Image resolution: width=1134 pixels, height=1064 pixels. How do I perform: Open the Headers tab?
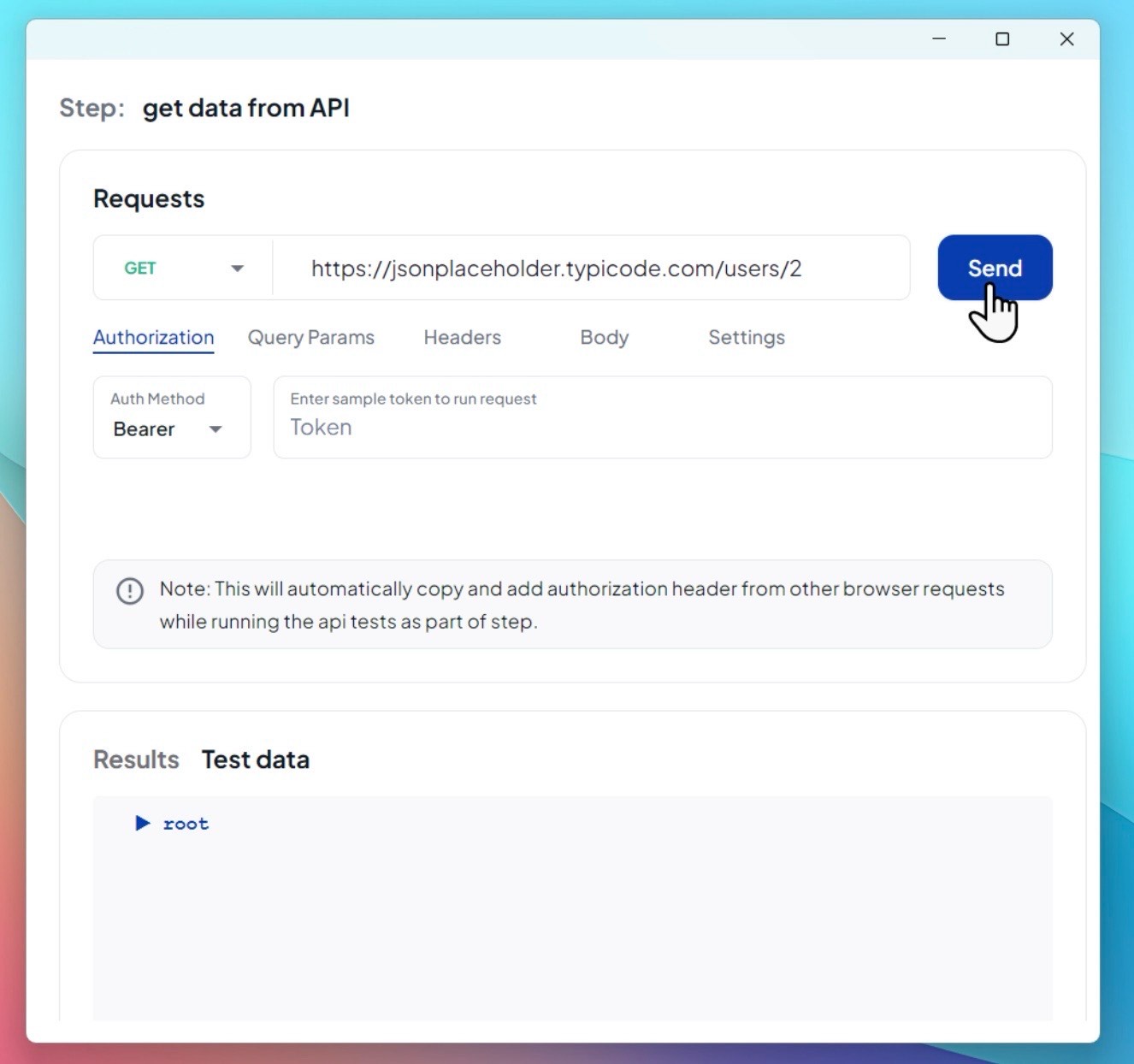coord(462,337)
